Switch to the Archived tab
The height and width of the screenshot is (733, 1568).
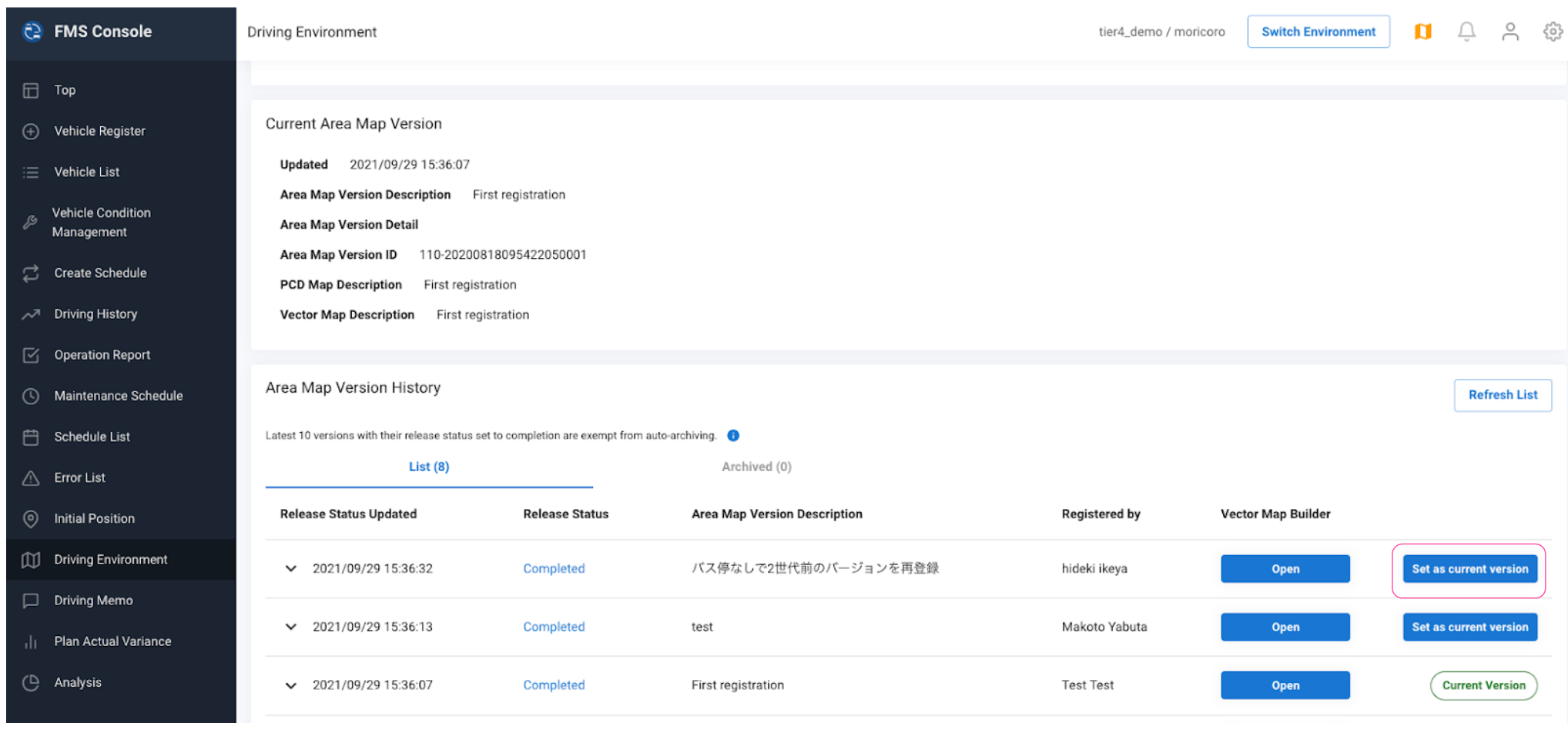[x=756, y=467]
